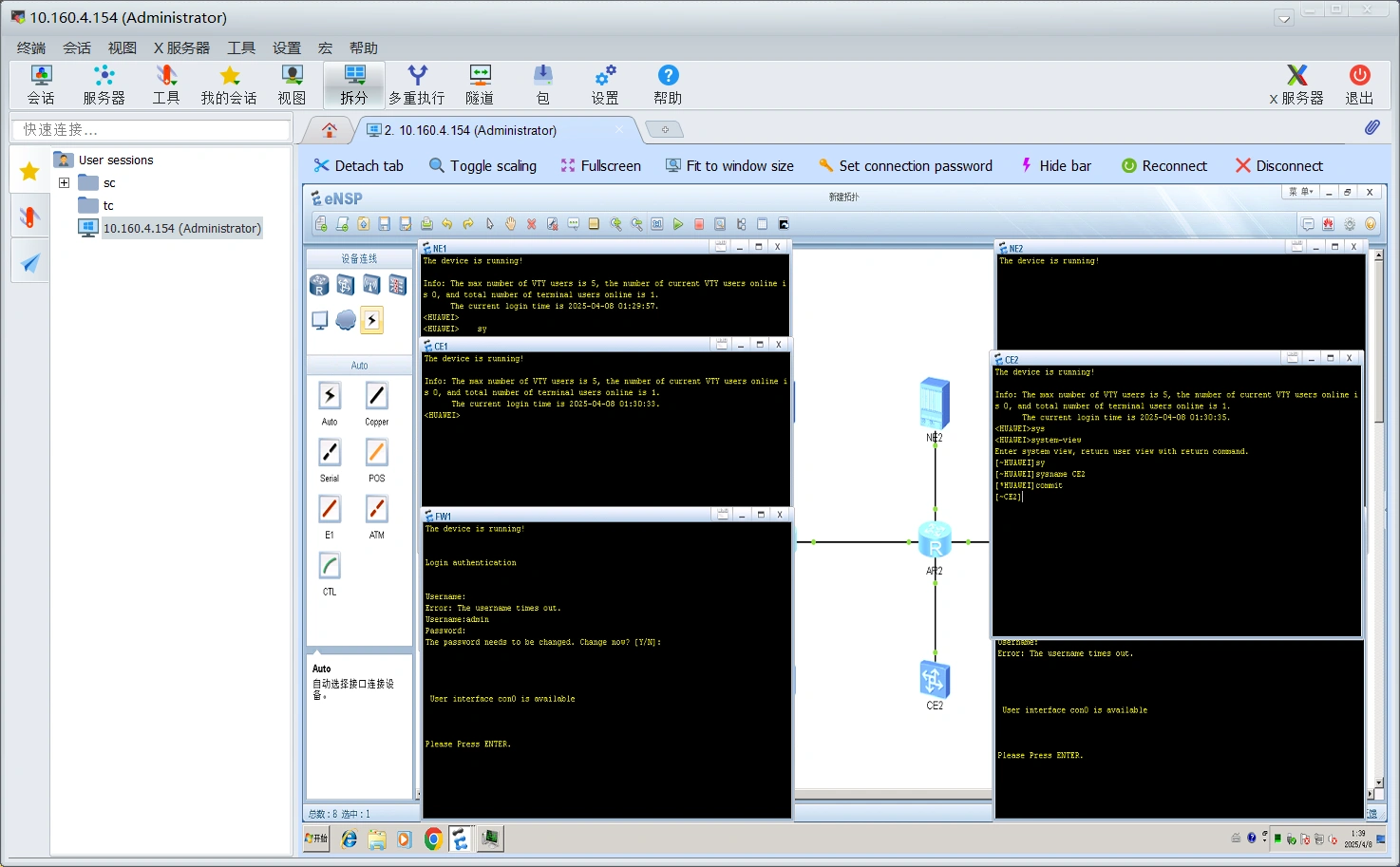Screen dimensions: 1400x867
Task: Click Set connection password
Action: 905,165
